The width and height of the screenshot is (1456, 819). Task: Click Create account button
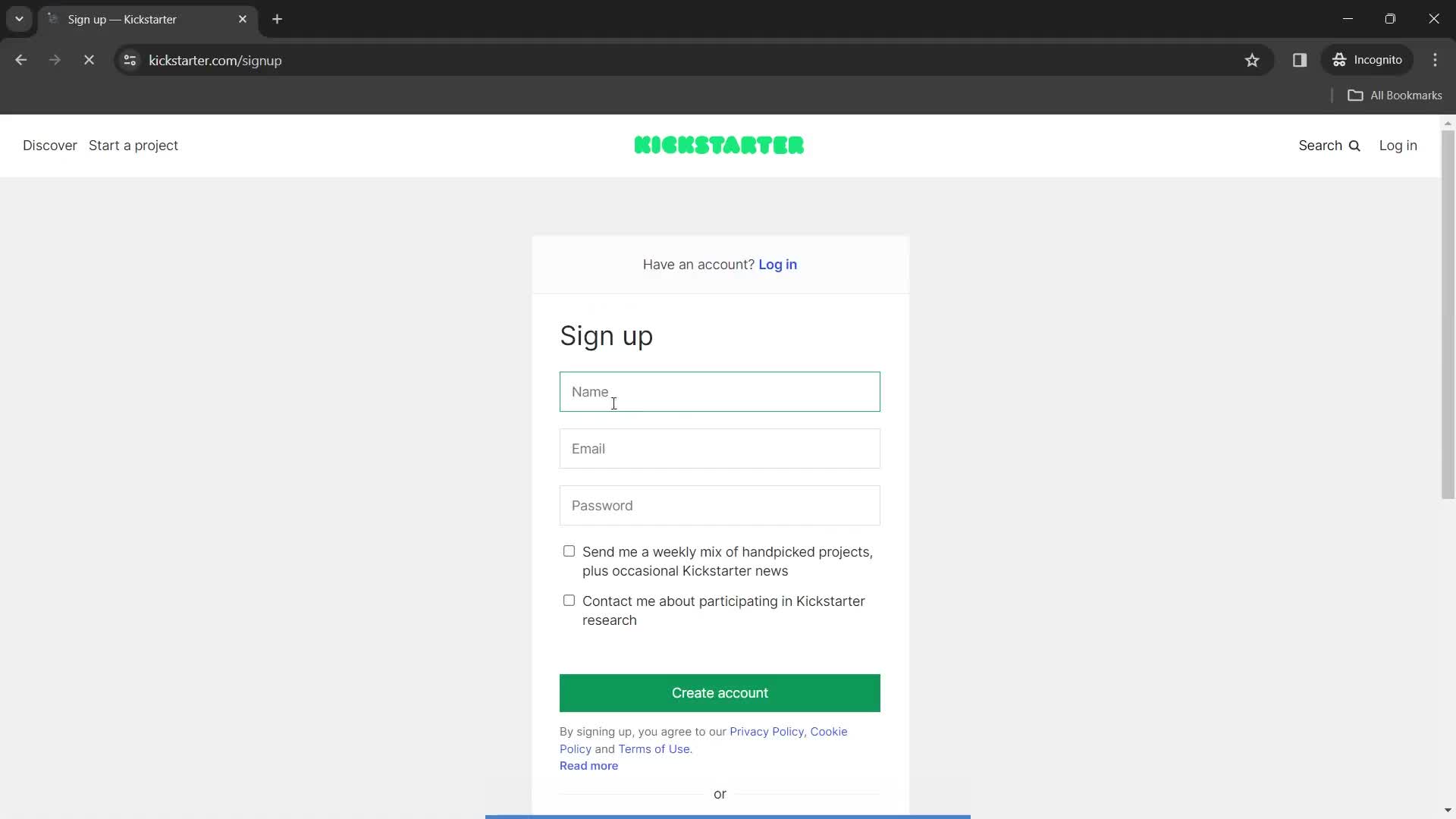point(720,693)
